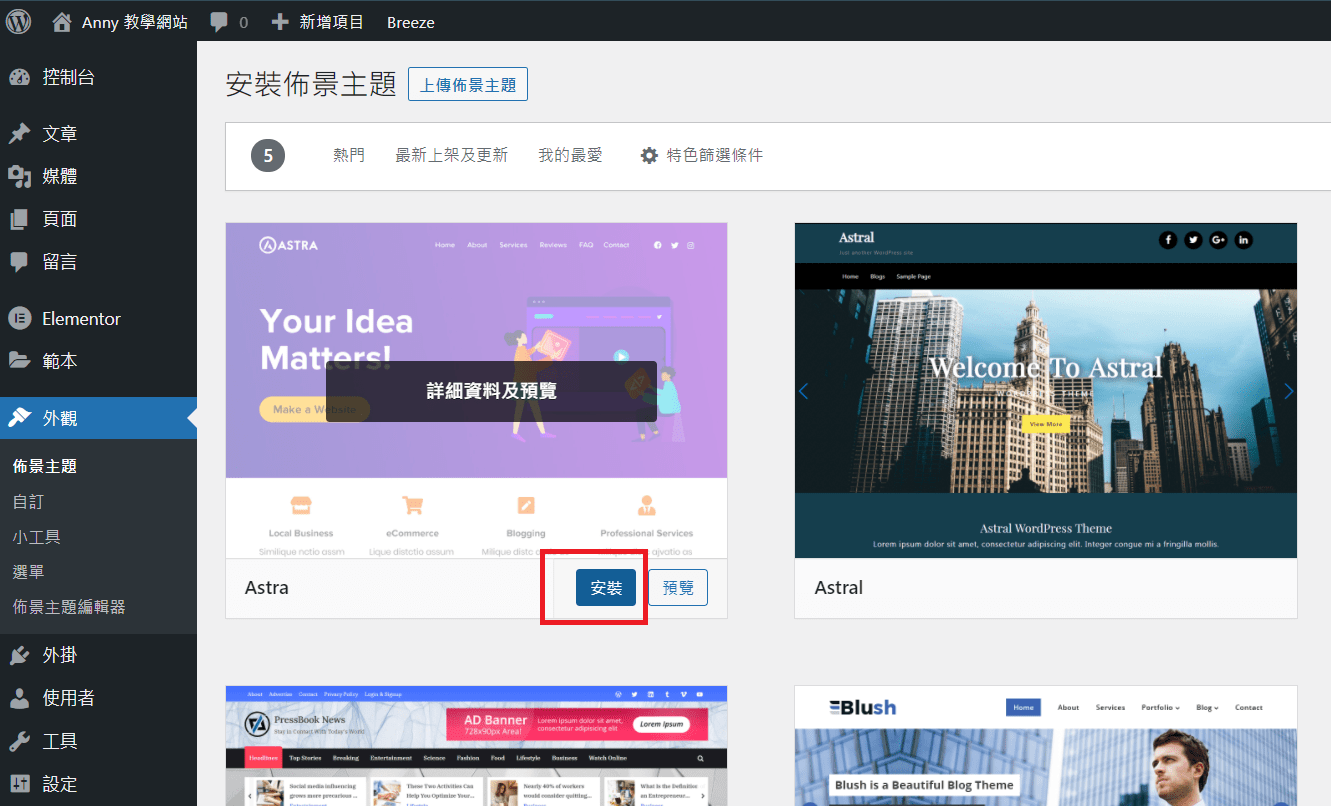Screen dimensions: 1331x806
Task: Switch to 我的最愛 tab
Action: (570, 155)
